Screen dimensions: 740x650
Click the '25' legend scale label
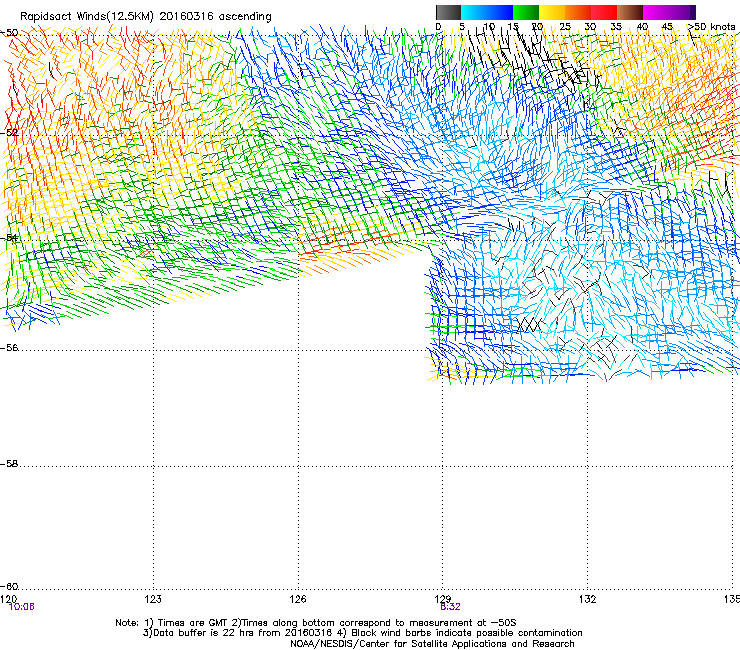tap(565, 26)
